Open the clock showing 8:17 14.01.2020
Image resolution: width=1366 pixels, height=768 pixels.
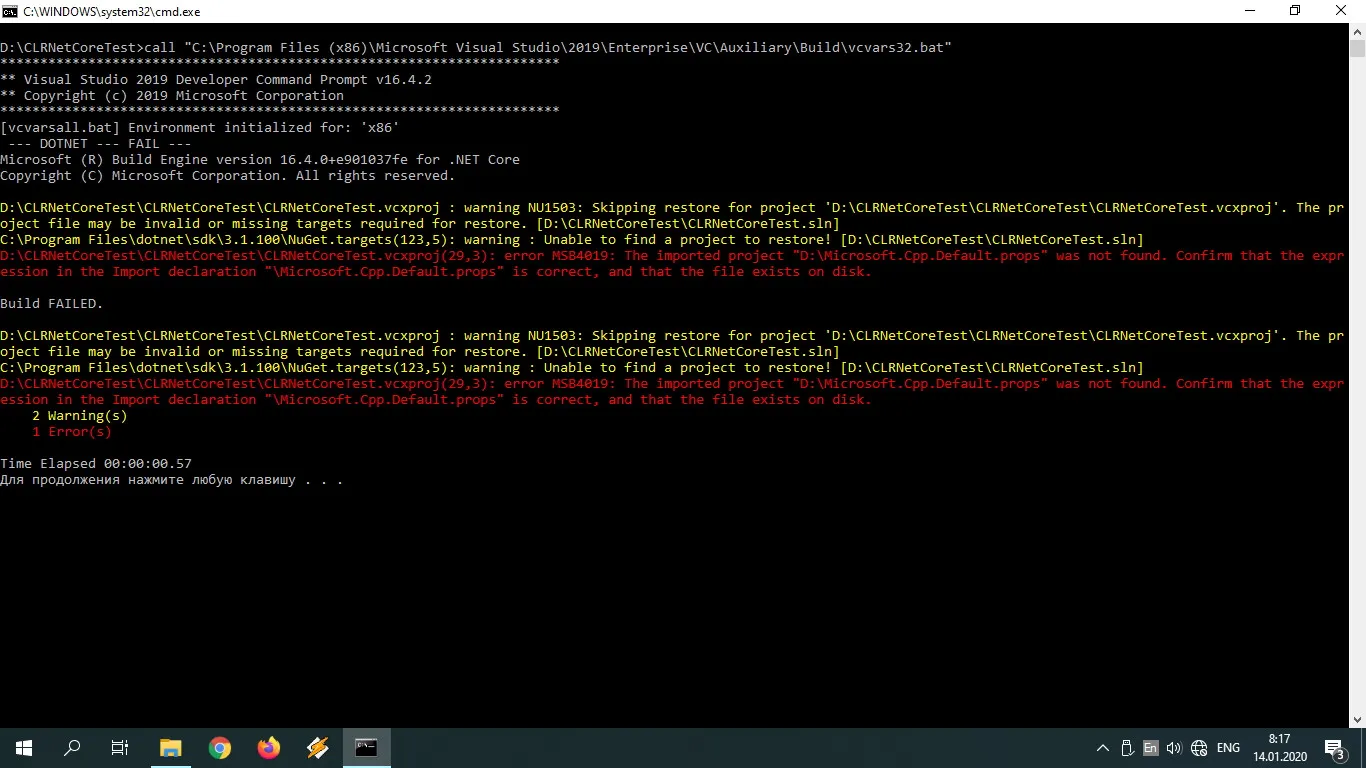point(1279,748)
